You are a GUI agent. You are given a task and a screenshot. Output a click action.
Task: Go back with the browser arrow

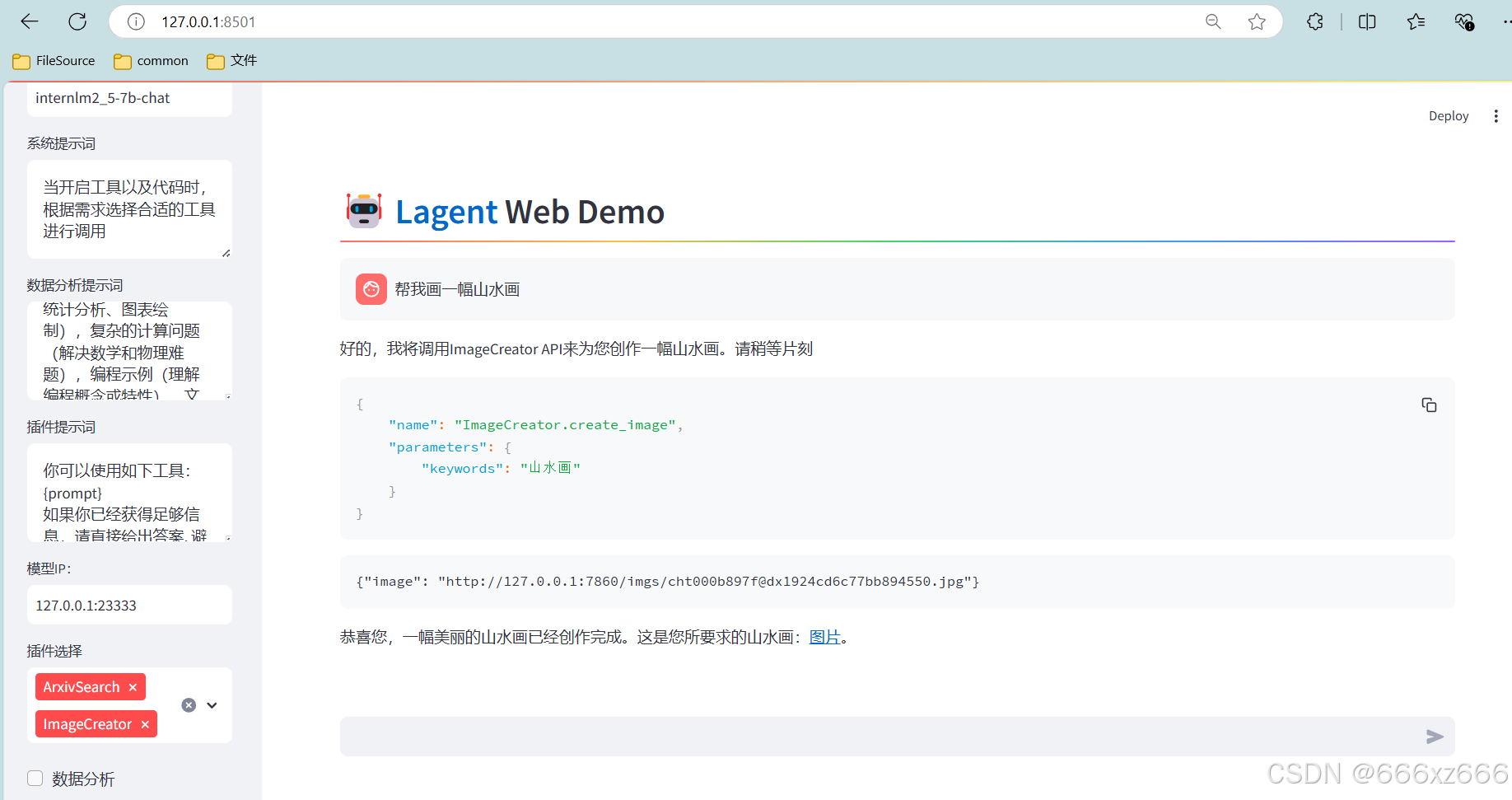point(30,21)
